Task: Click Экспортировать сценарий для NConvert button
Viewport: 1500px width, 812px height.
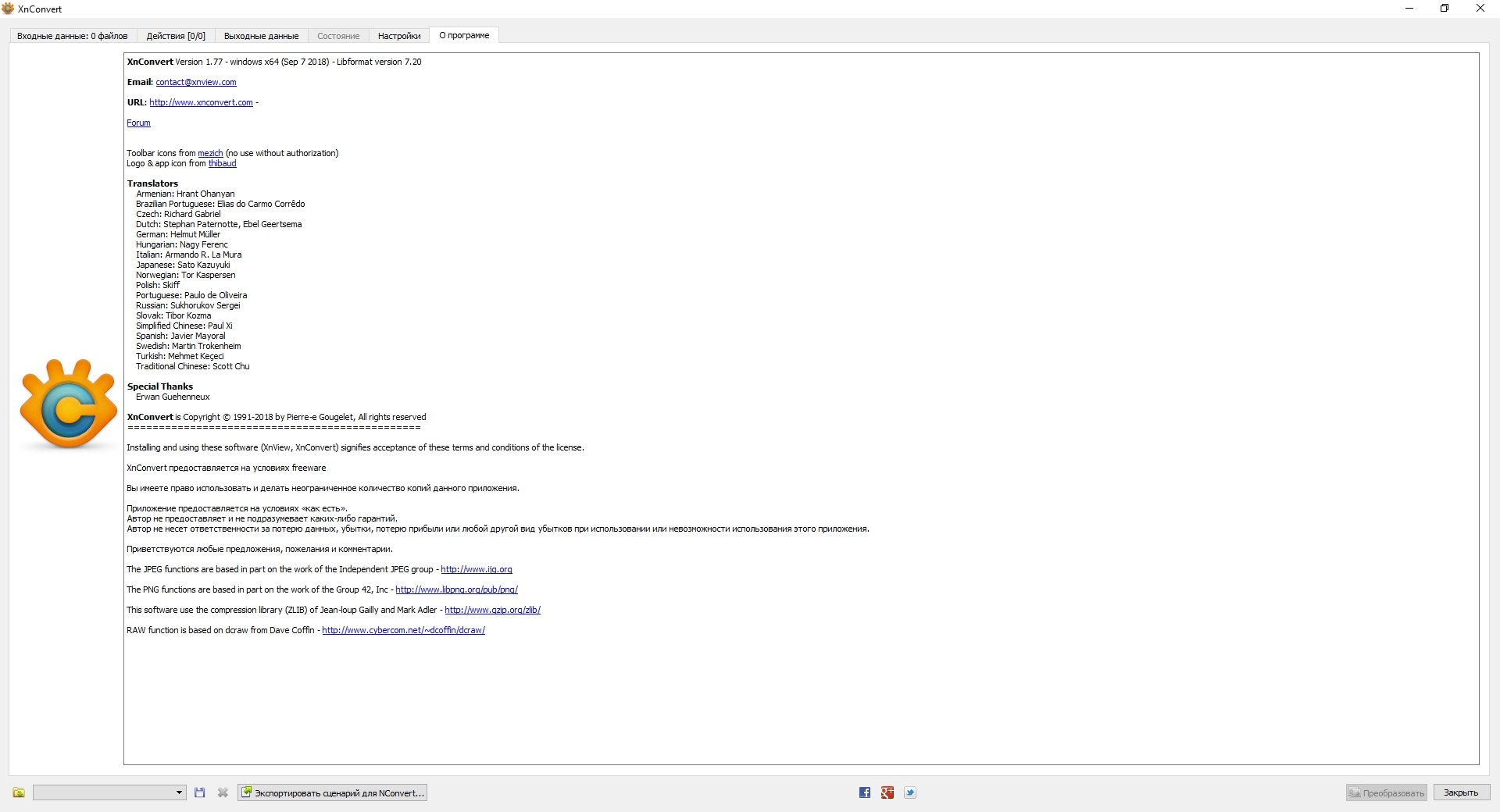Action: pyautogui.click(x=333, y=792)
